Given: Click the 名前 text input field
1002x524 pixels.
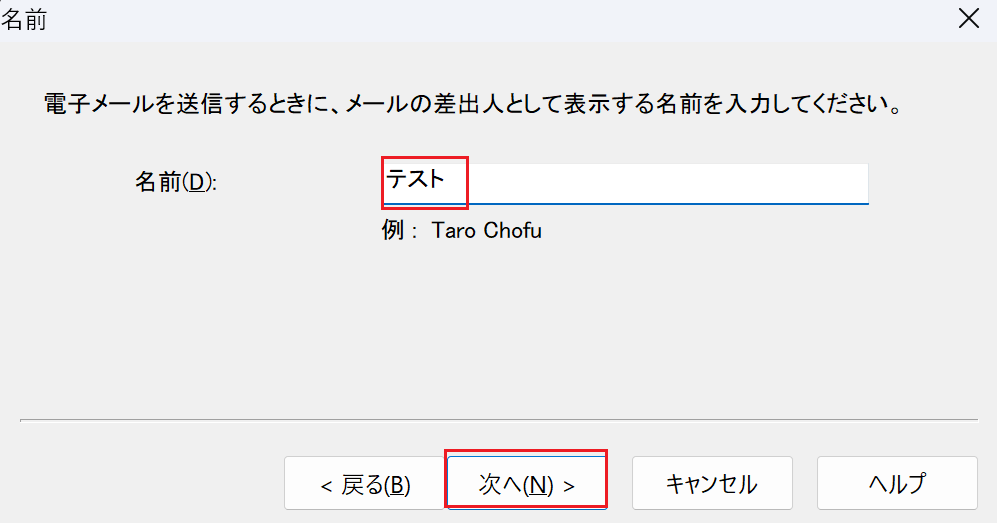Looking at the screenshot, I should coord(620,182).
